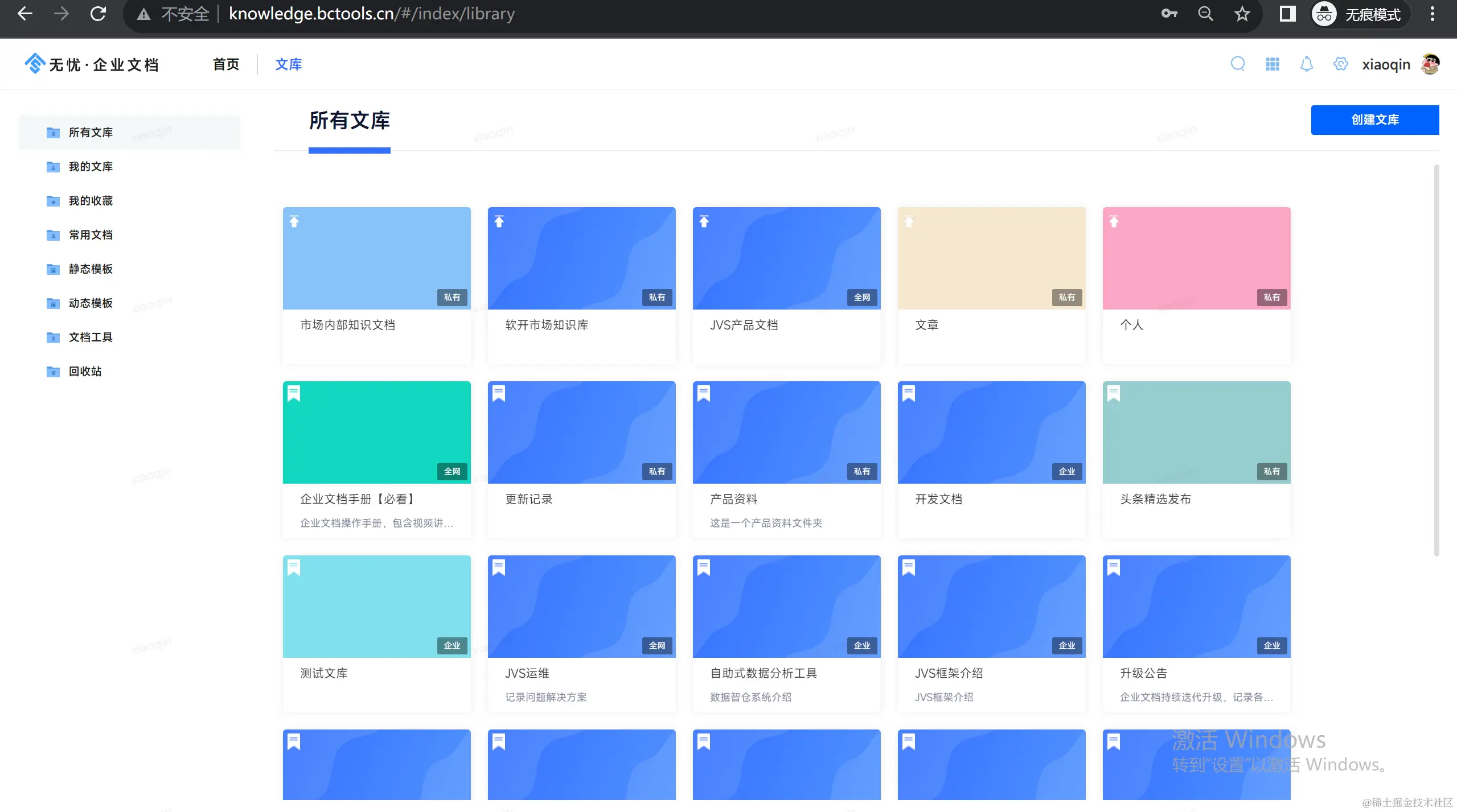This screenshot has height=812, width=1457.
Task: Open 我的文库 in sidebar
Action: [91, 167]
